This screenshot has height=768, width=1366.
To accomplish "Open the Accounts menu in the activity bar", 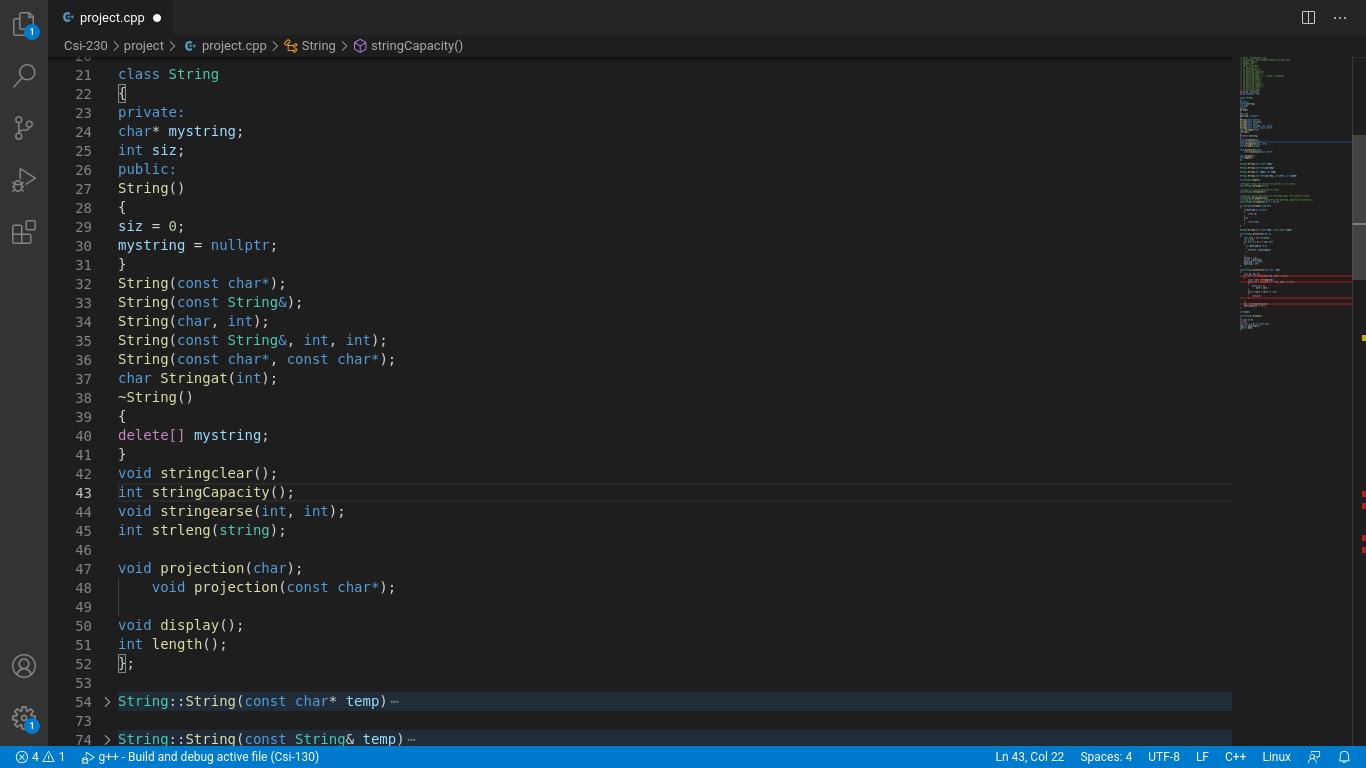I will [24, 666].
